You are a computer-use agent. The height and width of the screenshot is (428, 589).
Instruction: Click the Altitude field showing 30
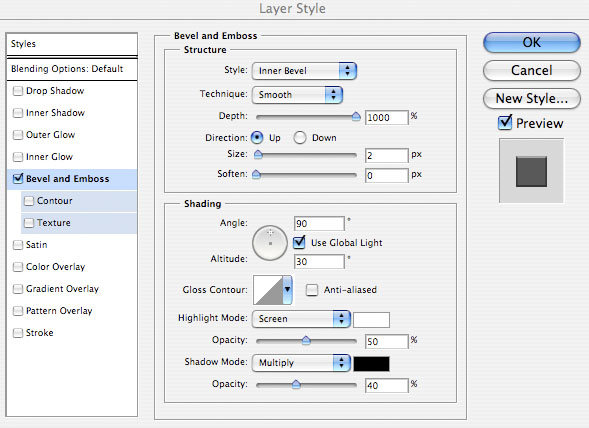click(319, 262)
